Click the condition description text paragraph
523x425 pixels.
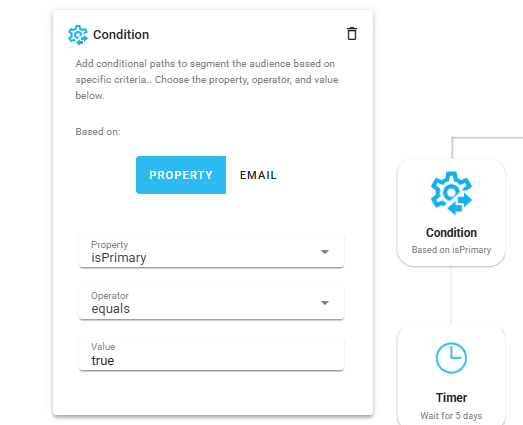point(207,79)
